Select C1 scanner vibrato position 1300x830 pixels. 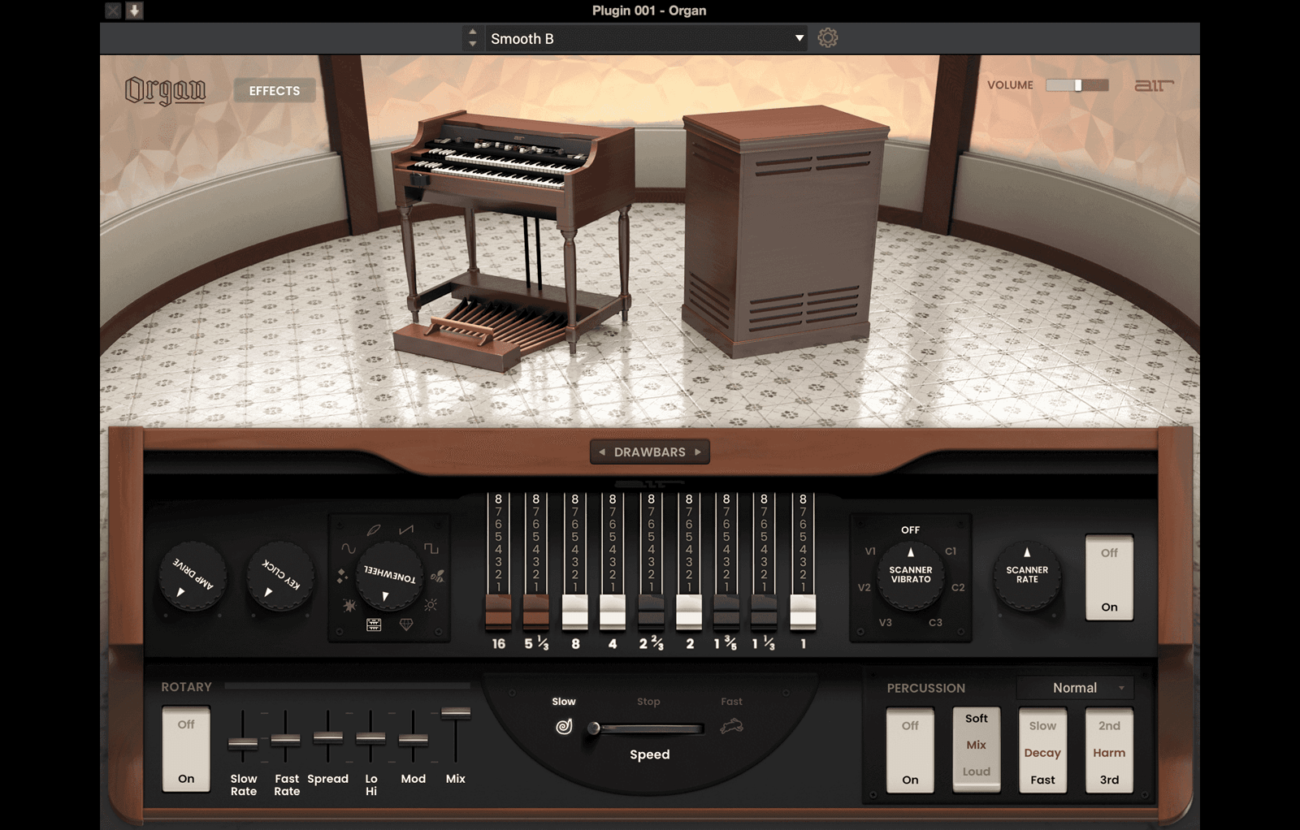[950, 551]
